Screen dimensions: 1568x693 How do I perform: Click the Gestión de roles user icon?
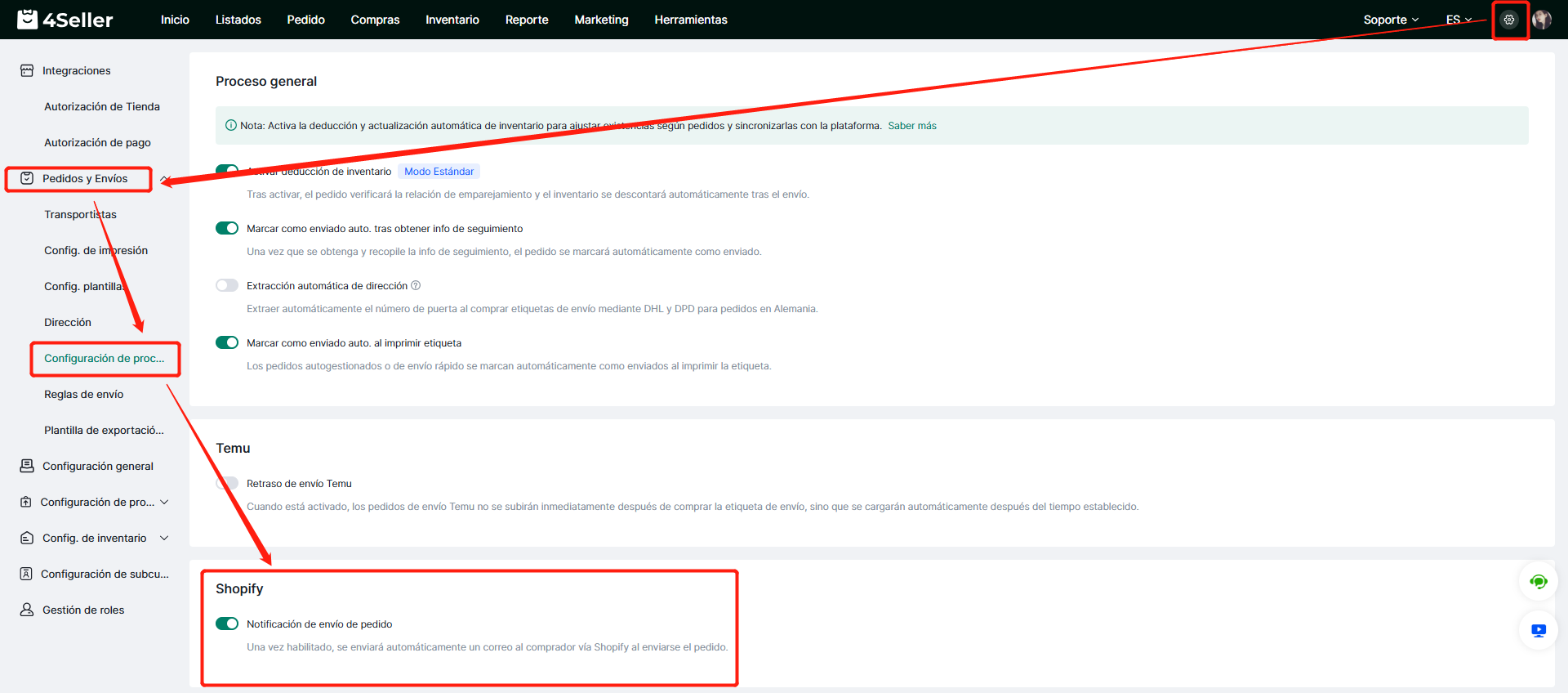[x=27, y=610]
